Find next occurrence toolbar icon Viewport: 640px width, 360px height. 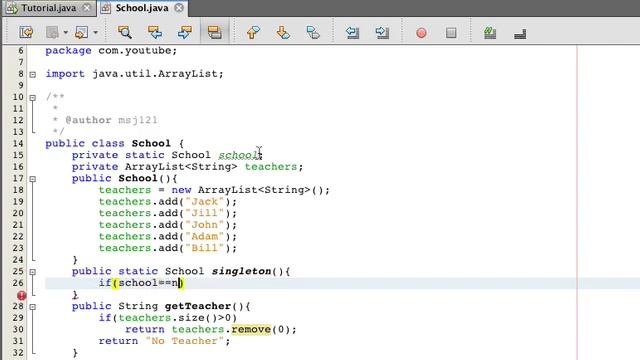click(x=184, y=32)
